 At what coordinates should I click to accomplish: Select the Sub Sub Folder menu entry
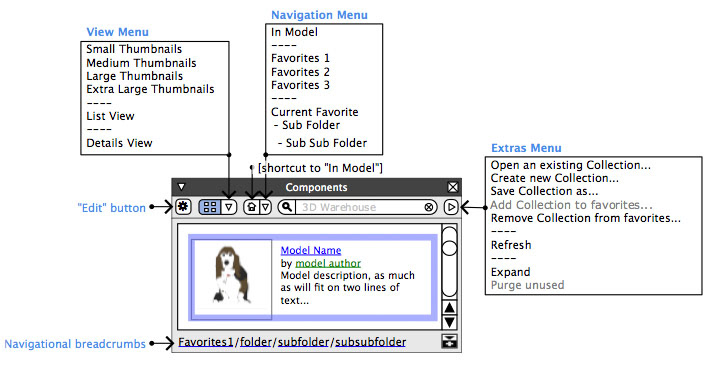point(323,143)
